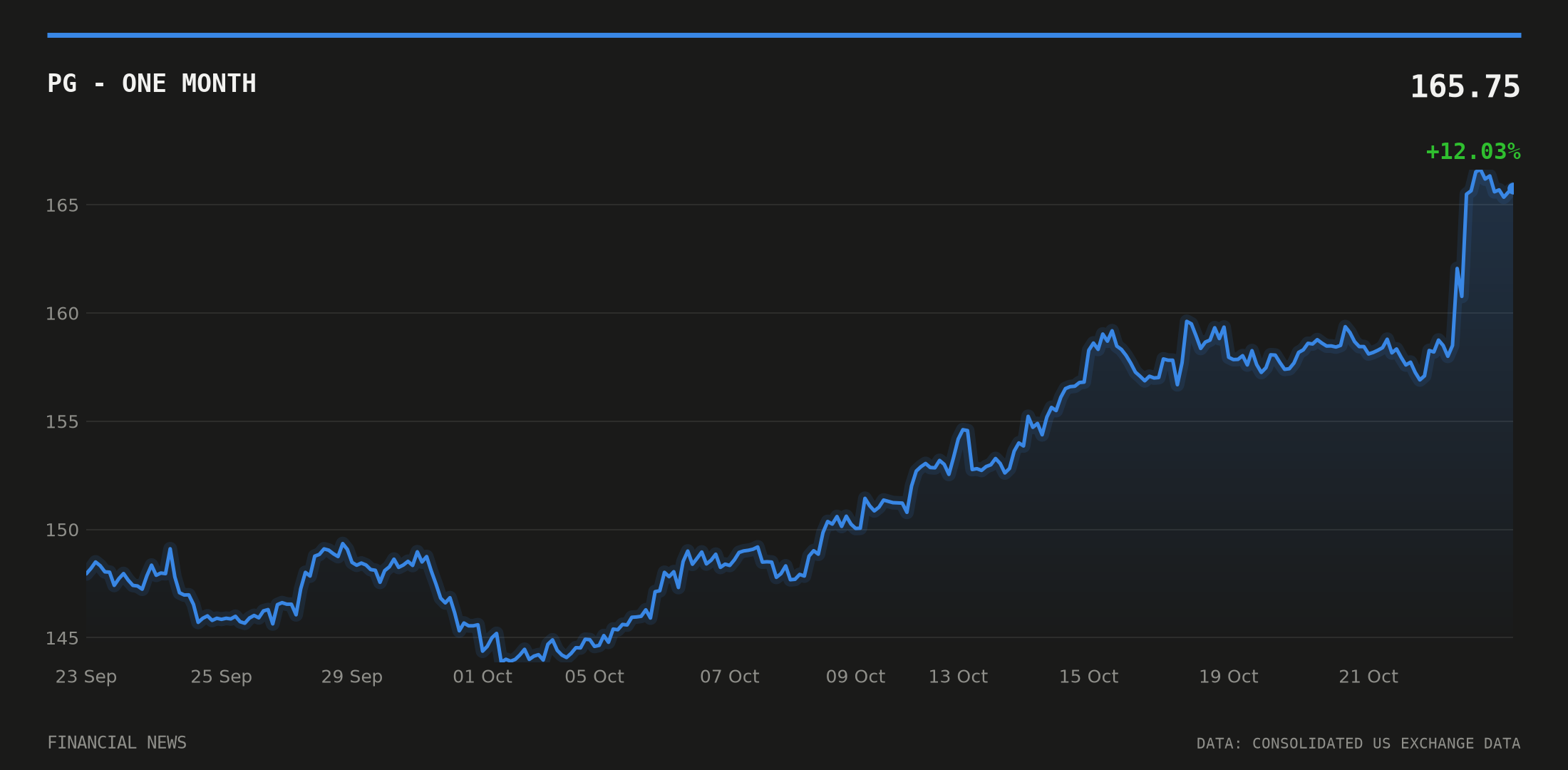Click the PG - ONE MONTH title
Screen dimensions: 1568x770
point(152,83)
